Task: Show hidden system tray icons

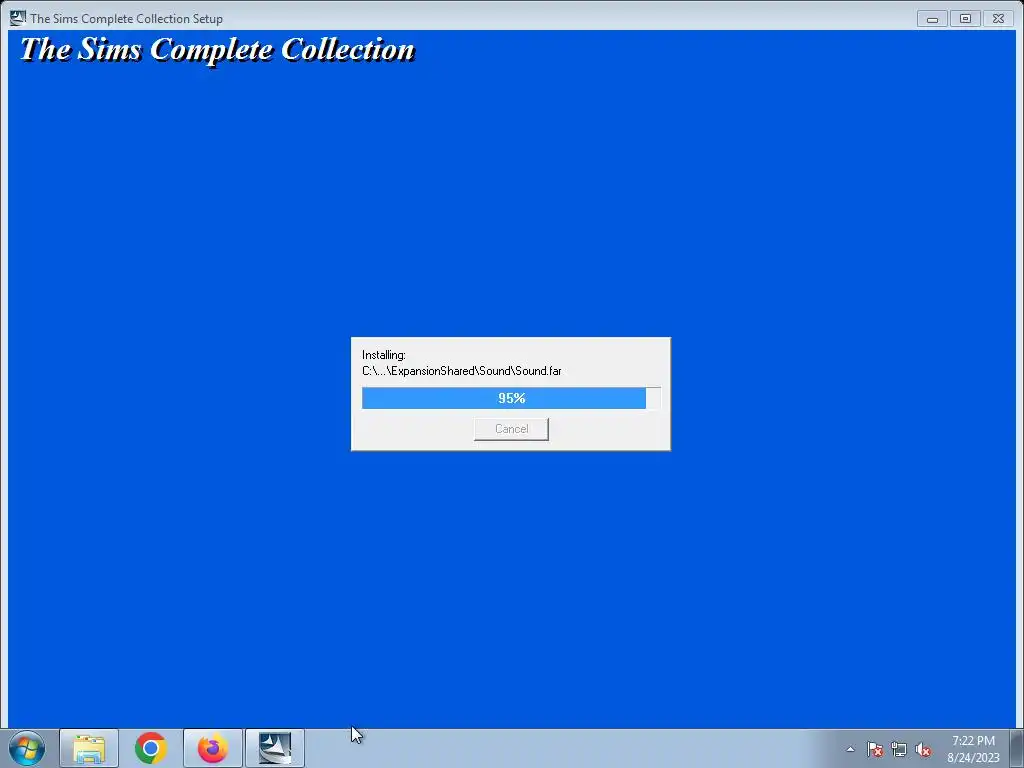Action: 850,749
